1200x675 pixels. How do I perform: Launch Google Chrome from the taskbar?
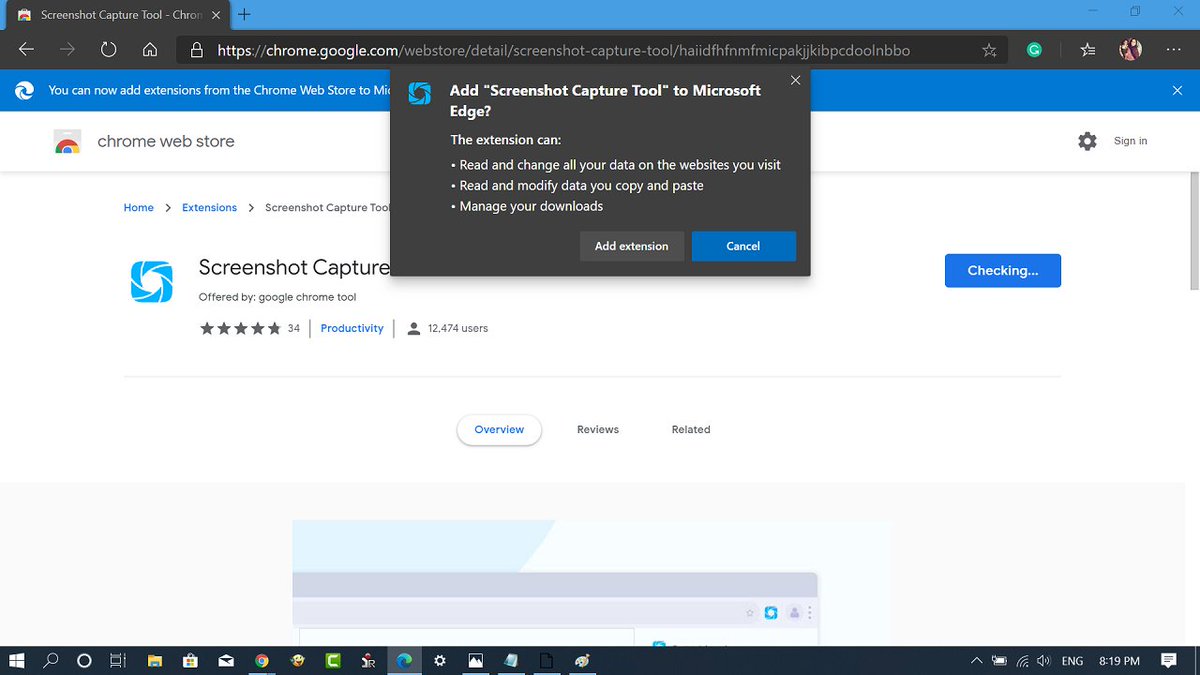click(x=262, y=660)
